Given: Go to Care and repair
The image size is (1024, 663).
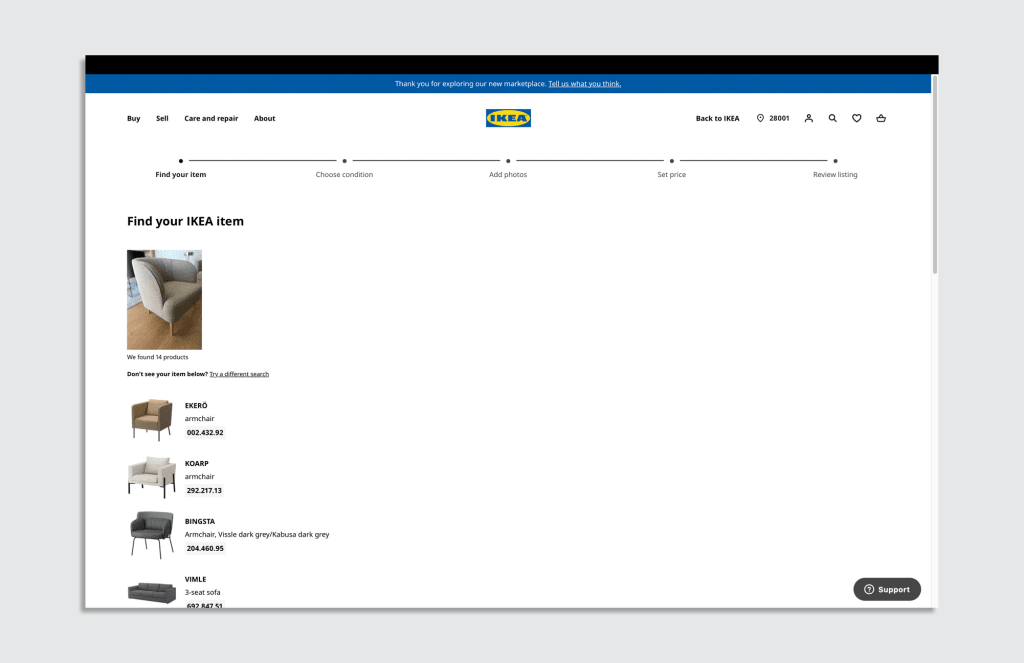Looking at the screenshot, I should click(x=211, y=118).
